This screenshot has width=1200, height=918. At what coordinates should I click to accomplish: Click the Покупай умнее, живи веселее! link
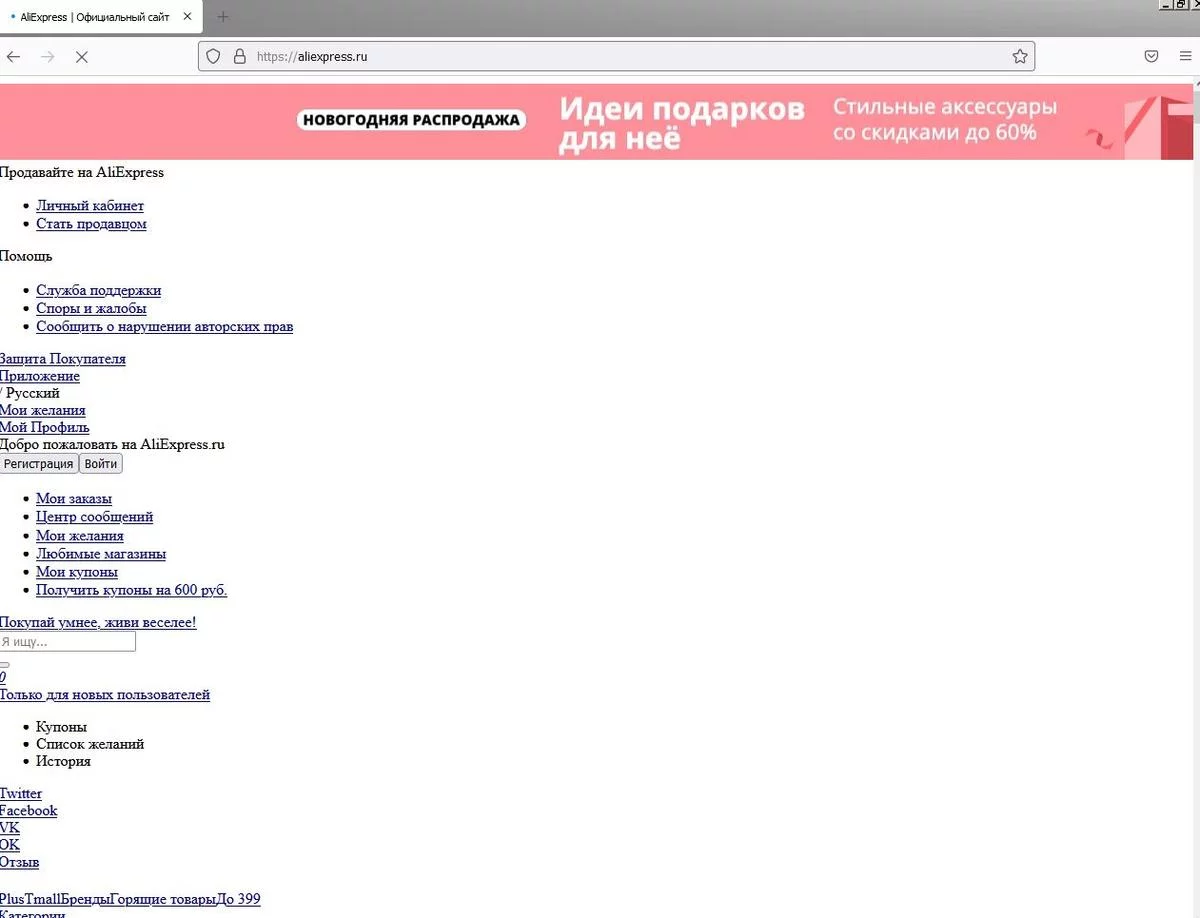tap(98, 623)
